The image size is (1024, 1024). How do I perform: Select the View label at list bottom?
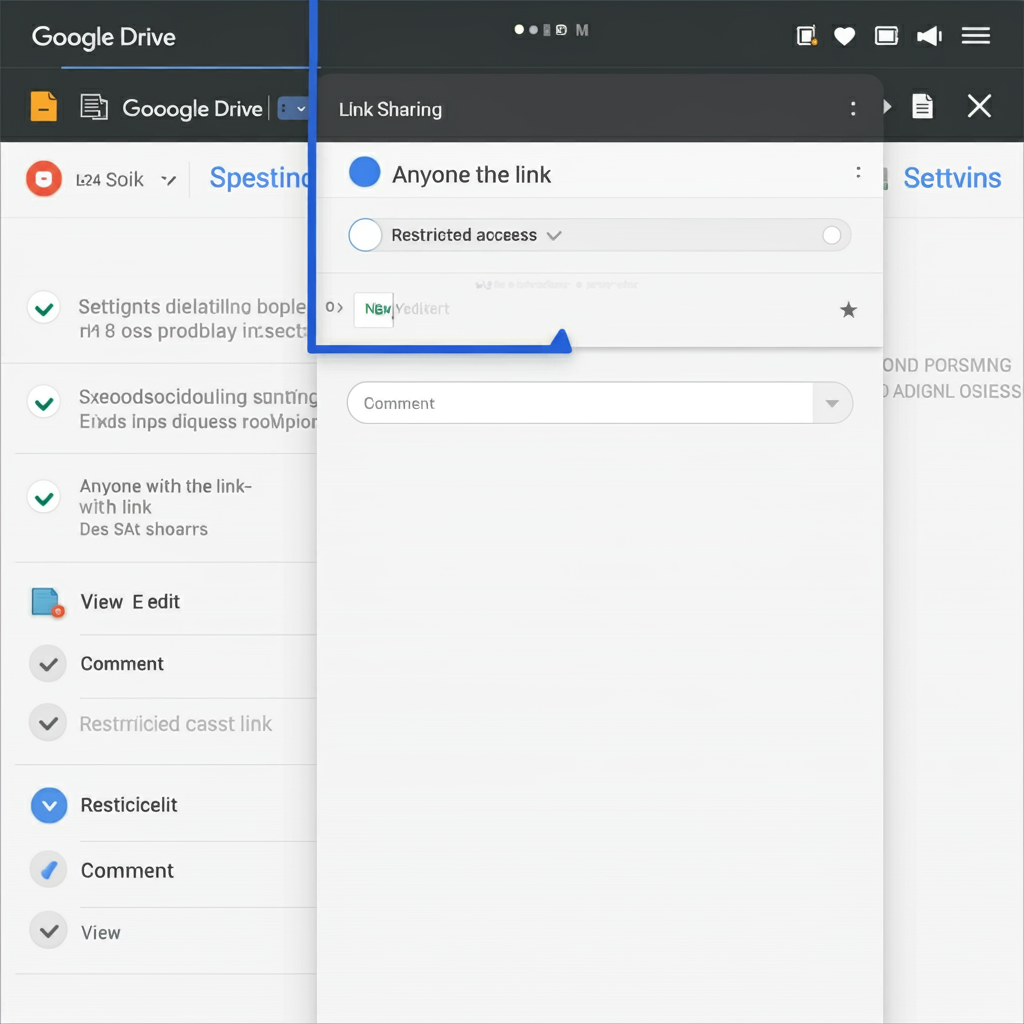click(x=101, y=933)
